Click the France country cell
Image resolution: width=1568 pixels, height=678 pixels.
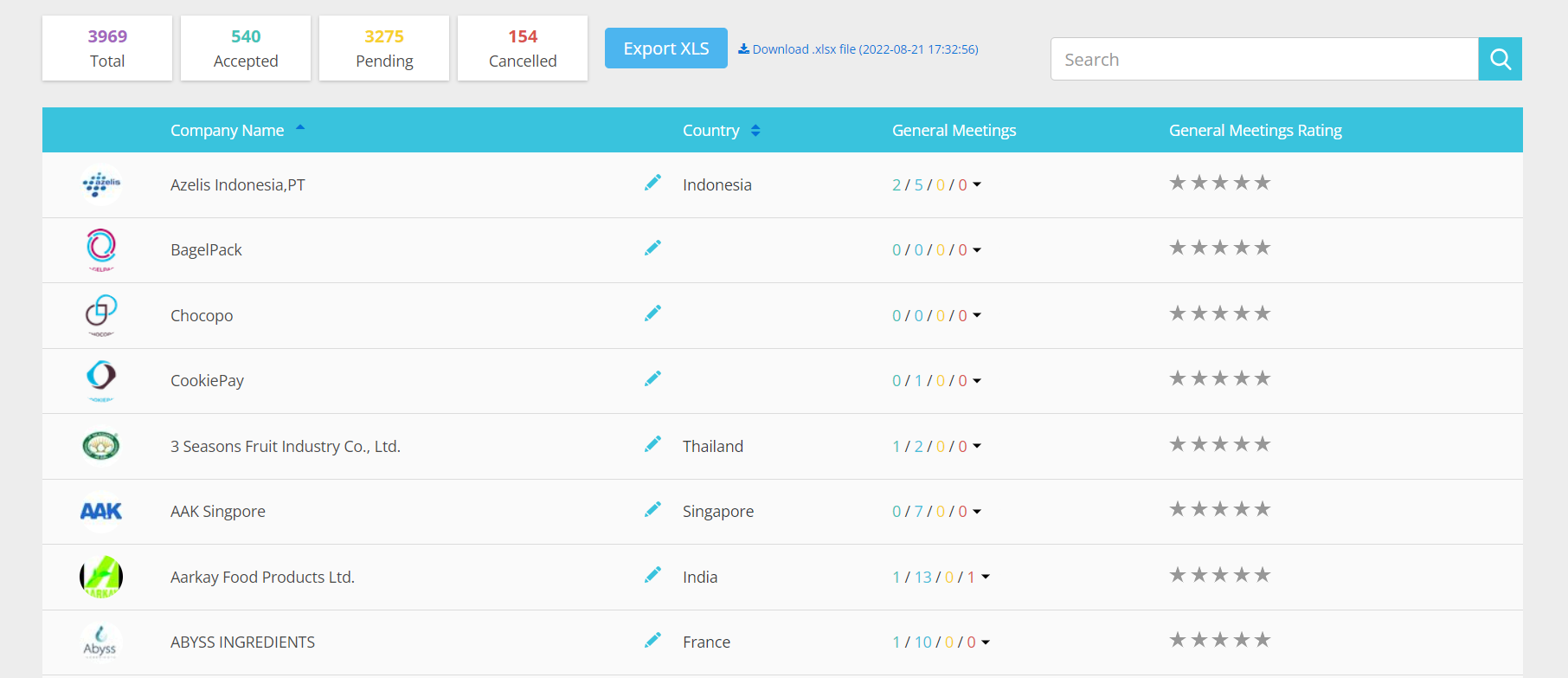(x=706, y=642)
